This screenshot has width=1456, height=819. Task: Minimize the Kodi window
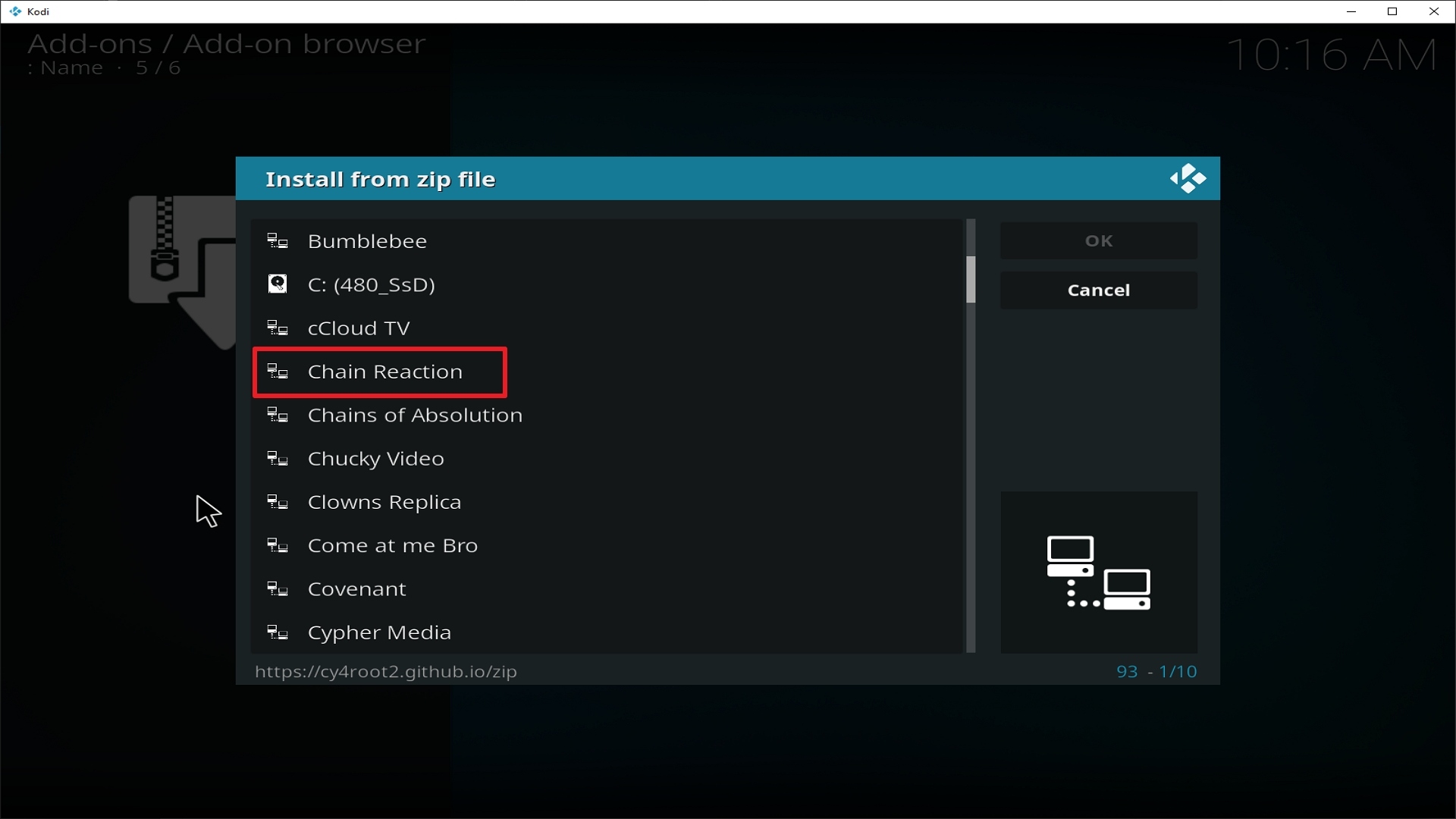(x=1351, y=11)
